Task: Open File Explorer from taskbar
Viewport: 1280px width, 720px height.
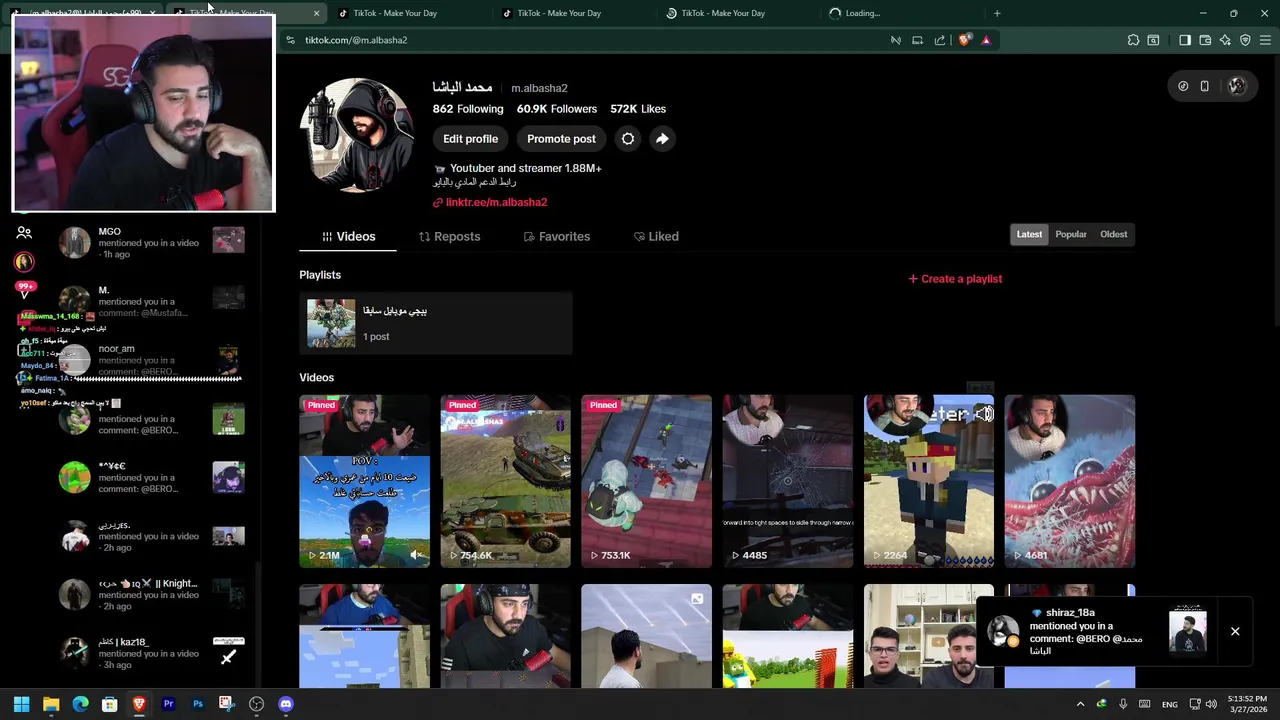Action: (x=51, y=704)
